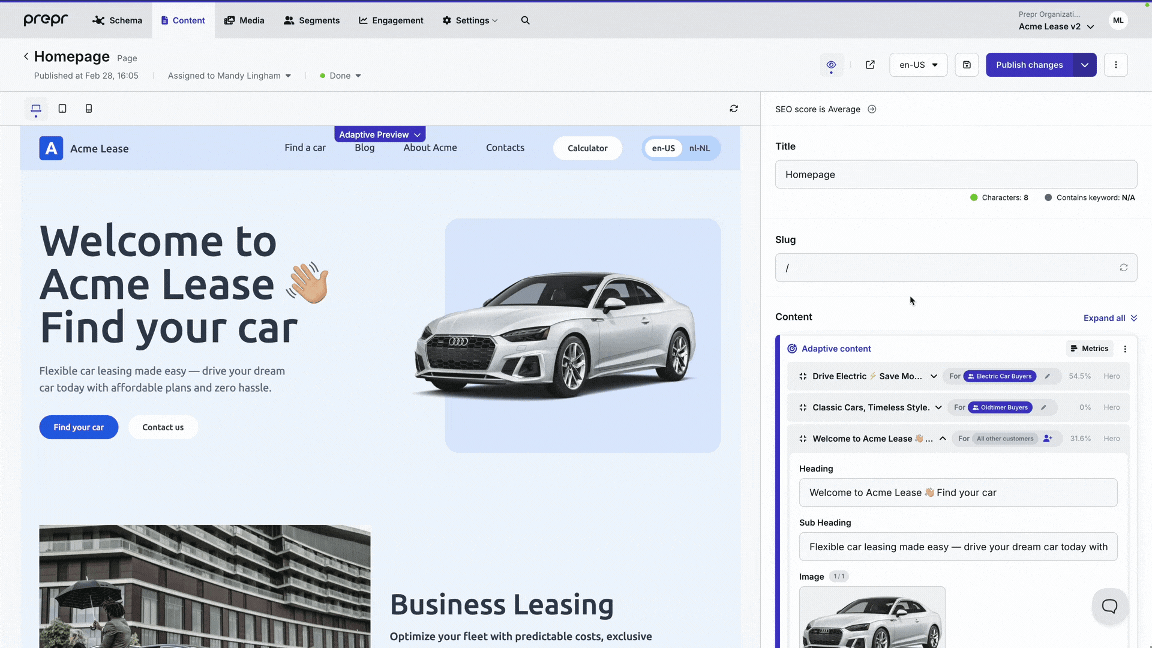The image size is (1152, 648).
Task: Add a segment for All other customers
Action: [x=1048, y=439]
